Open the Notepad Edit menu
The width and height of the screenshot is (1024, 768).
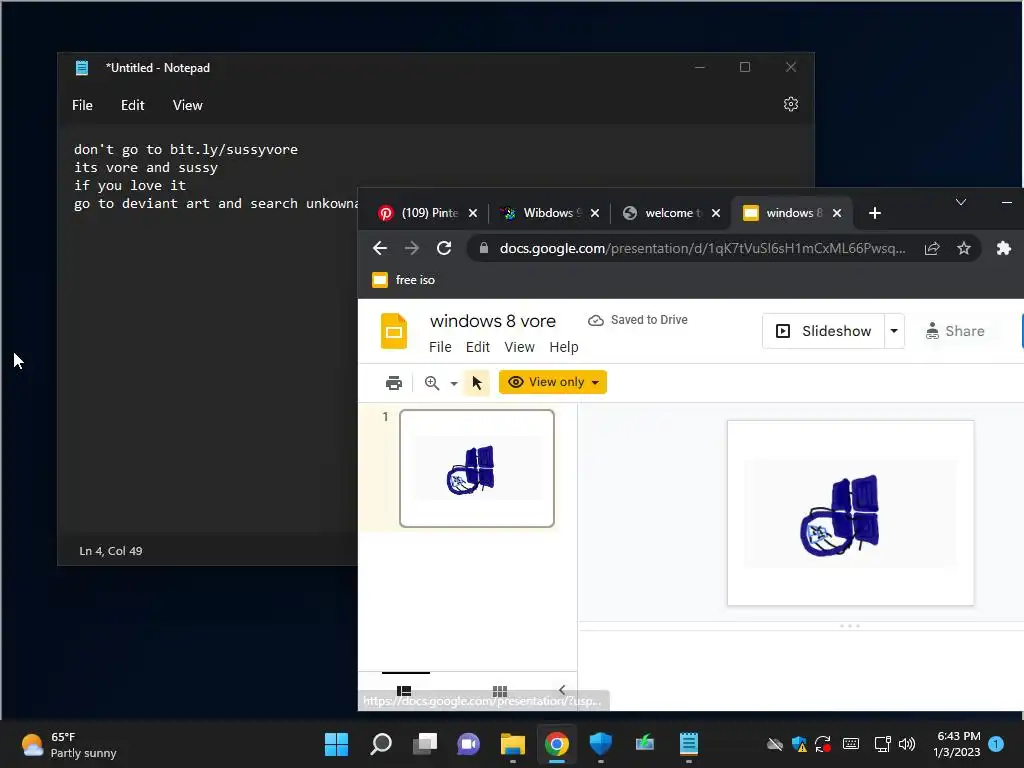(133, 105)
